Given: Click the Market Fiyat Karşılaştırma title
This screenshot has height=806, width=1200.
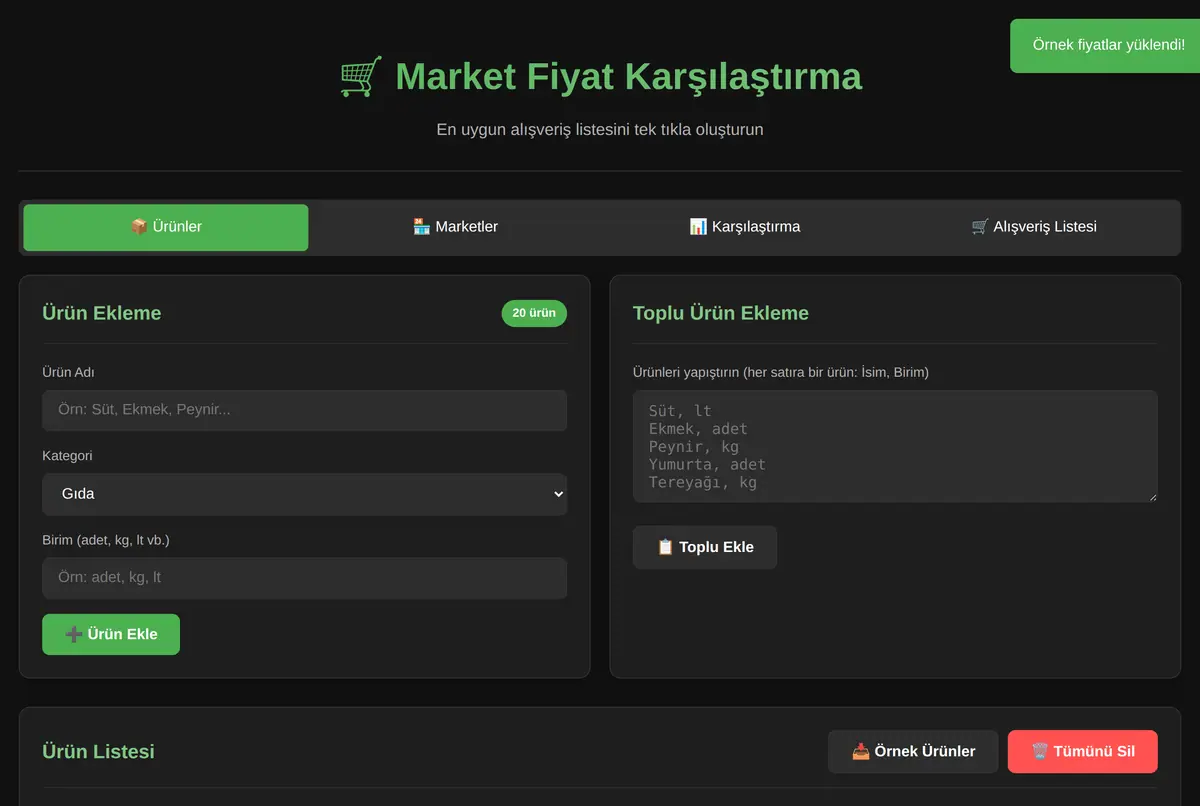Looking at the screenshot, I should [628, 76].
